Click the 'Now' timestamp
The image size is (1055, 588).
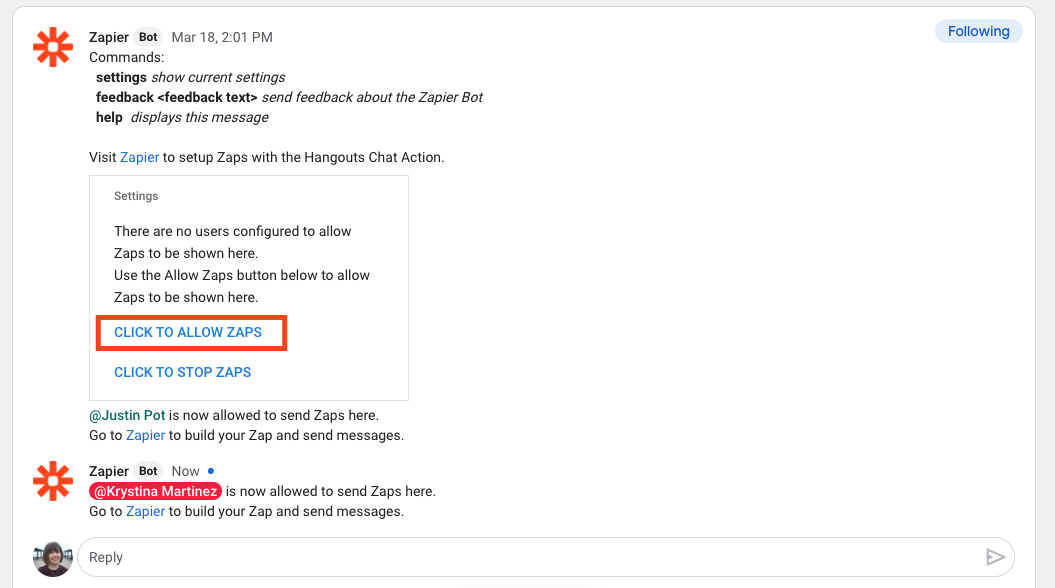coord(185,472)
